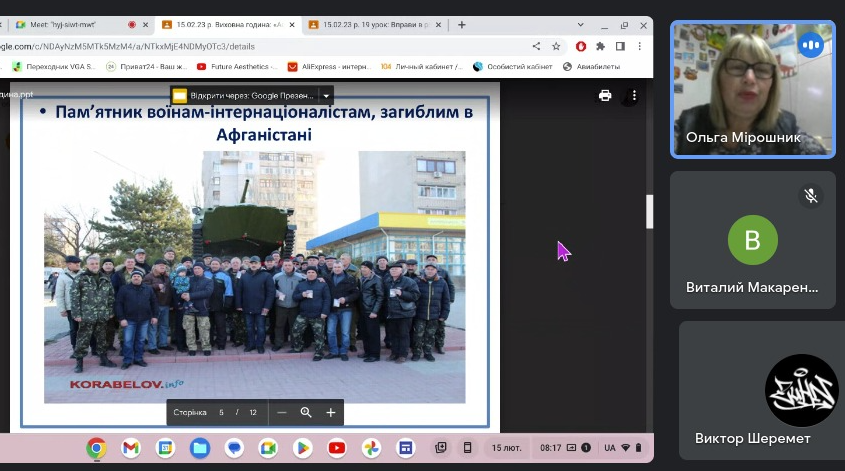The width and height of the screenshot is (845, 471).
Task: Open Google Meet from the shelf
Action: pos(268,448)
